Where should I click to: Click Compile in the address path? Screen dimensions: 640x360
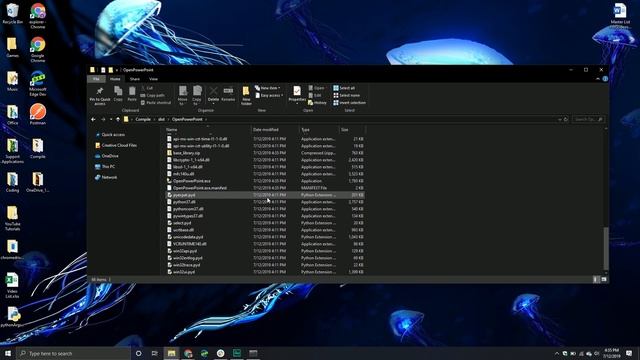pyautogui.click(x=143, y=119)
